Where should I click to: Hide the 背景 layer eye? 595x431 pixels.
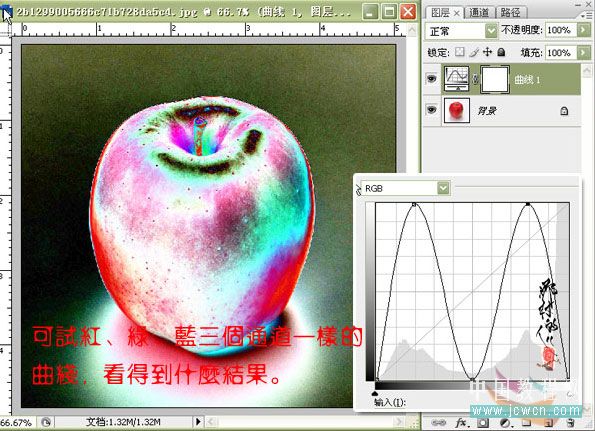[x=431, y=110]
